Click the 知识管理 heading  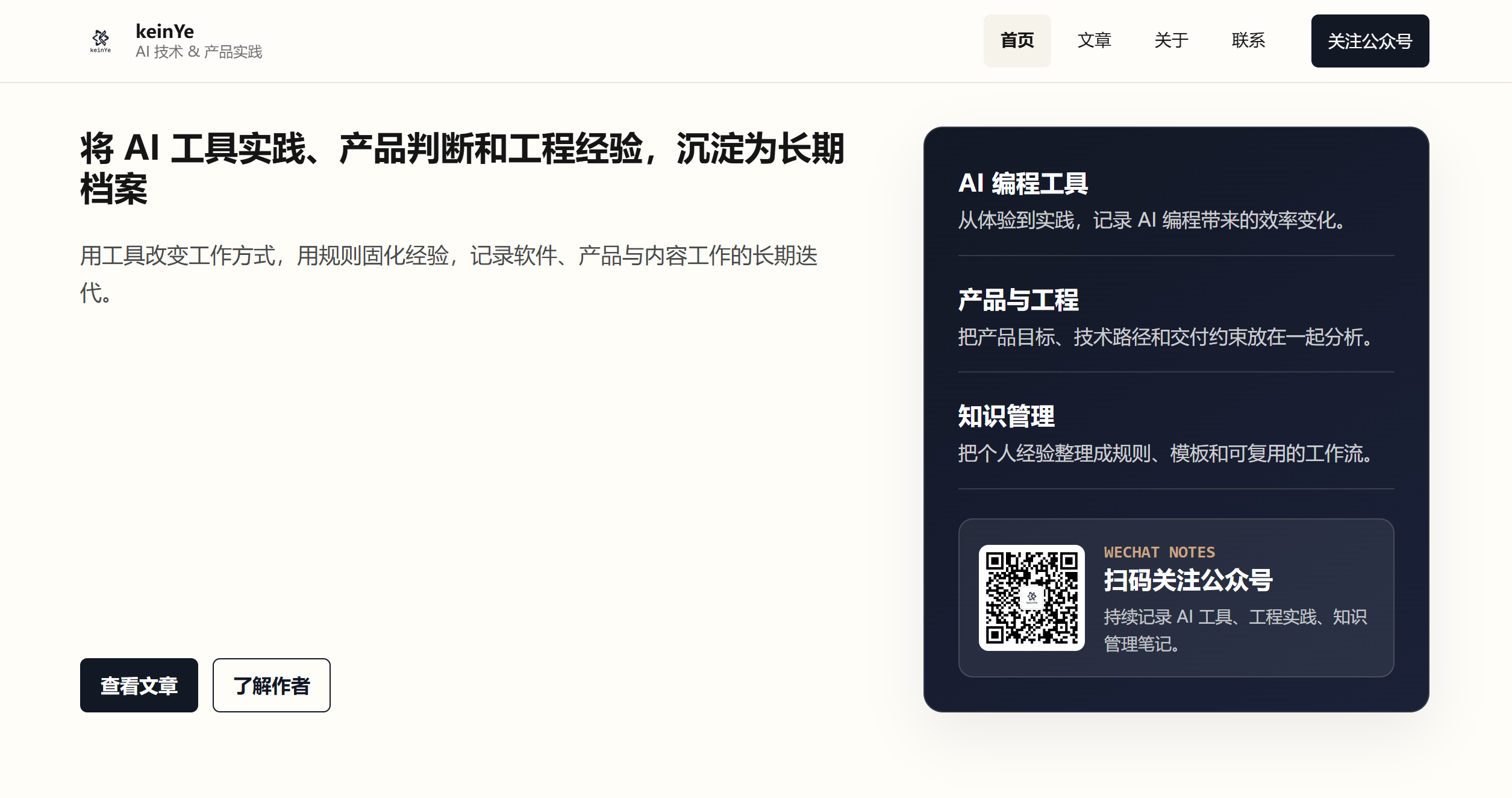pos(1006,416)
